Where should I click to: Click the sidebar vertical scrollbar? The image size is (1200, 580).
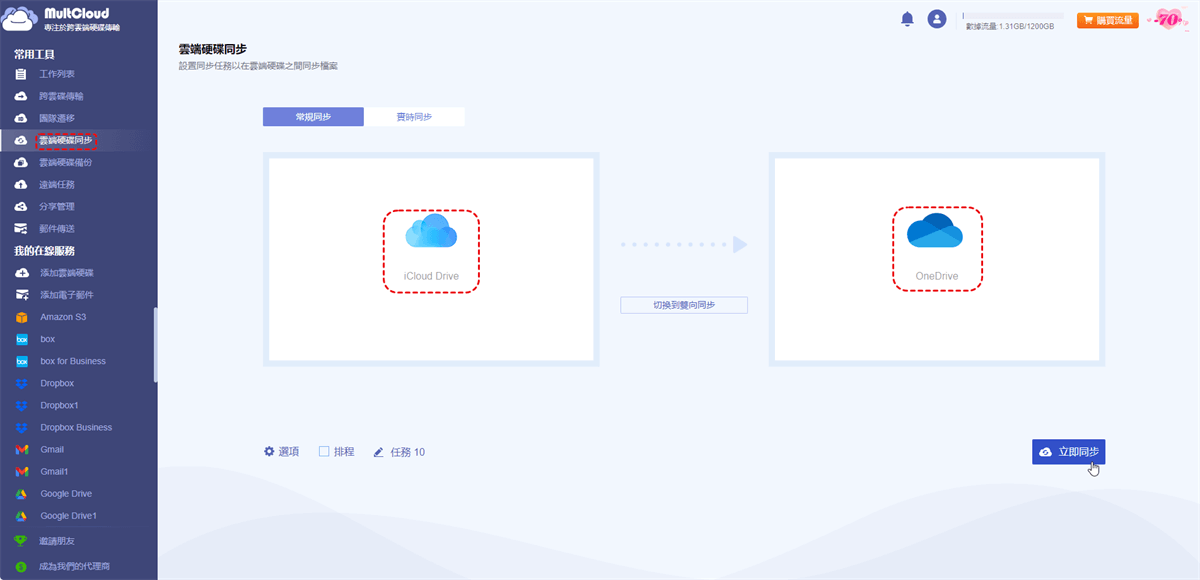point(155,345)
